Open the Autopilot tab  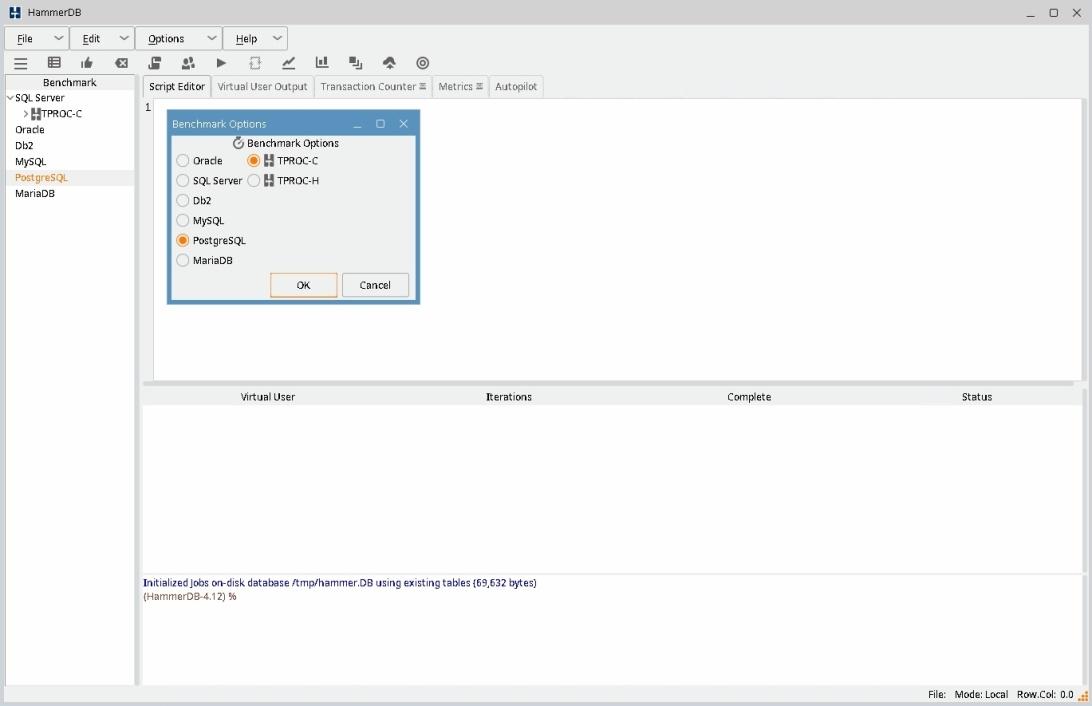[x=516, y=87]
